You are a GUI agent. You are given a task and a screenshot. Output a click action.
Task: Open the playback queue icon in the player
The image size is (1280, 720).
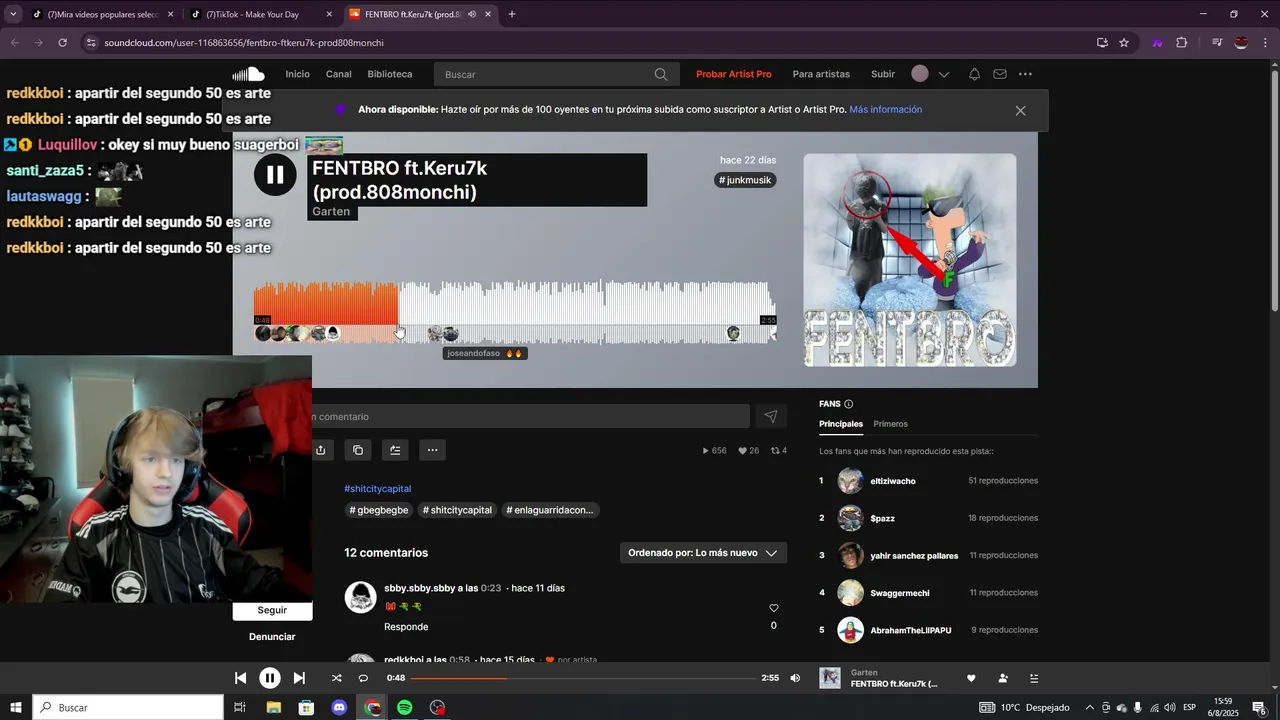(x=1034, y=678)
